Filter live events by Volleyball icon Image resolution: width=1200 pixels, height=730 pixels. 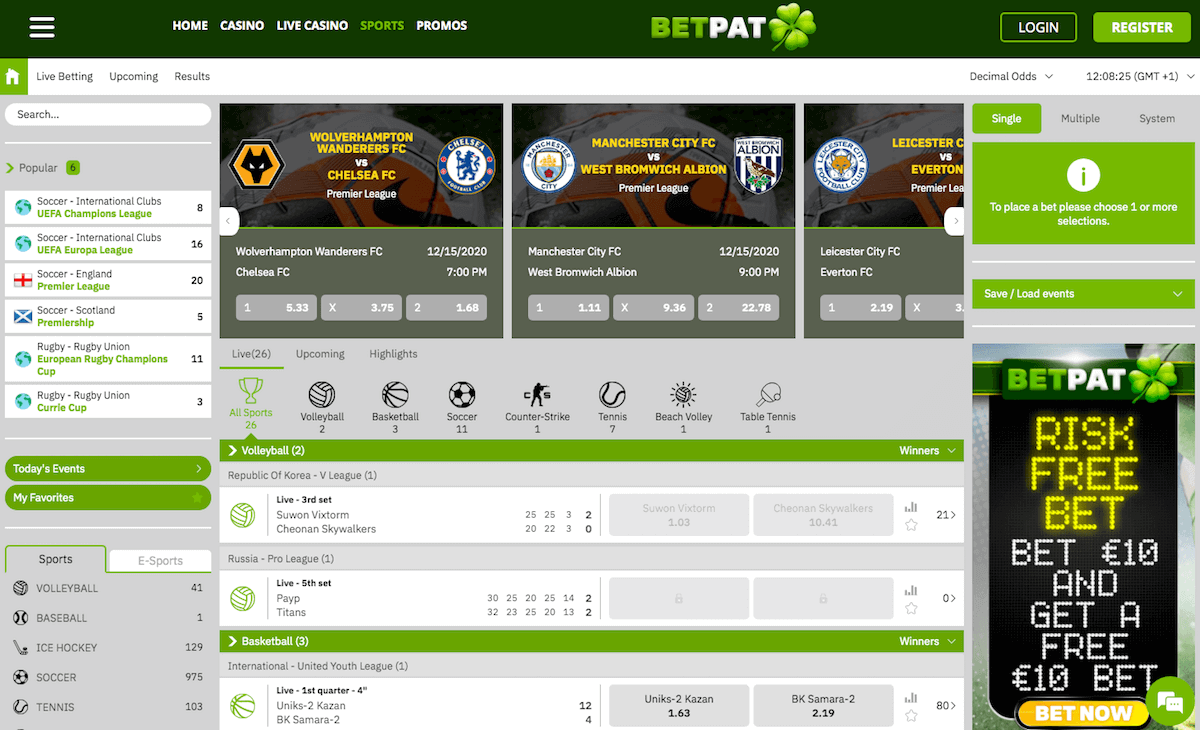[322, 395]
